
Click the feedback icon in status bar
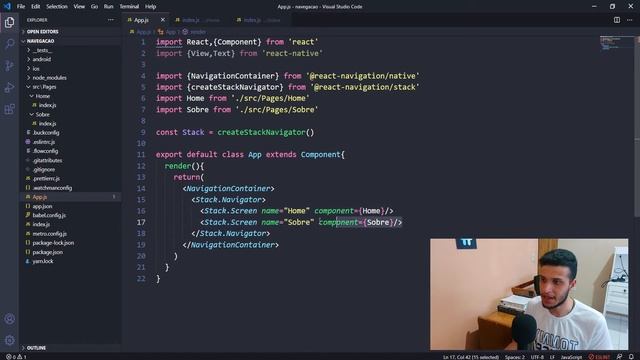(620, 357)
